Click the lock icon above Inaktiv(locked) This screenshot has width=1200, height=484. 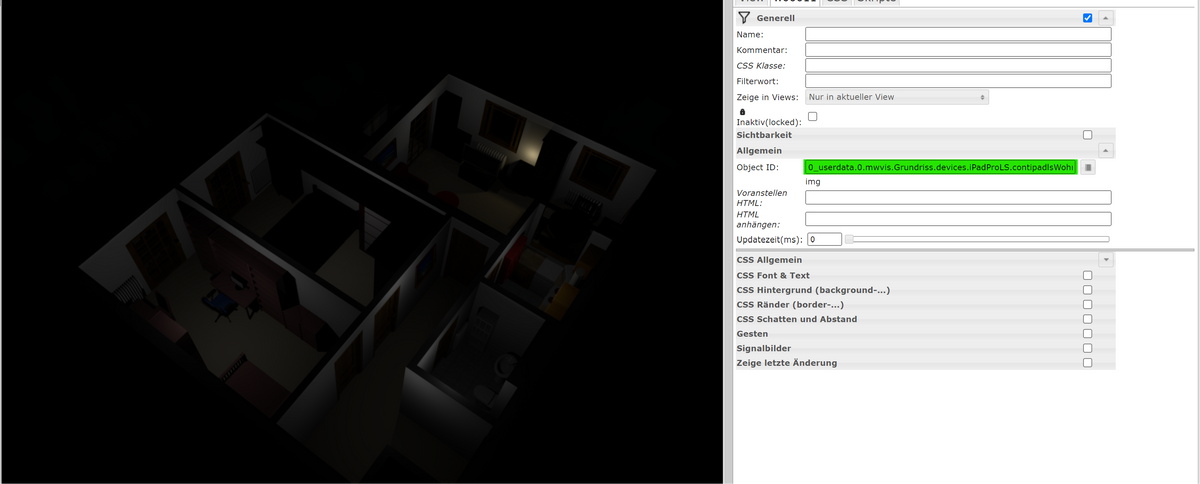(741, 111)
